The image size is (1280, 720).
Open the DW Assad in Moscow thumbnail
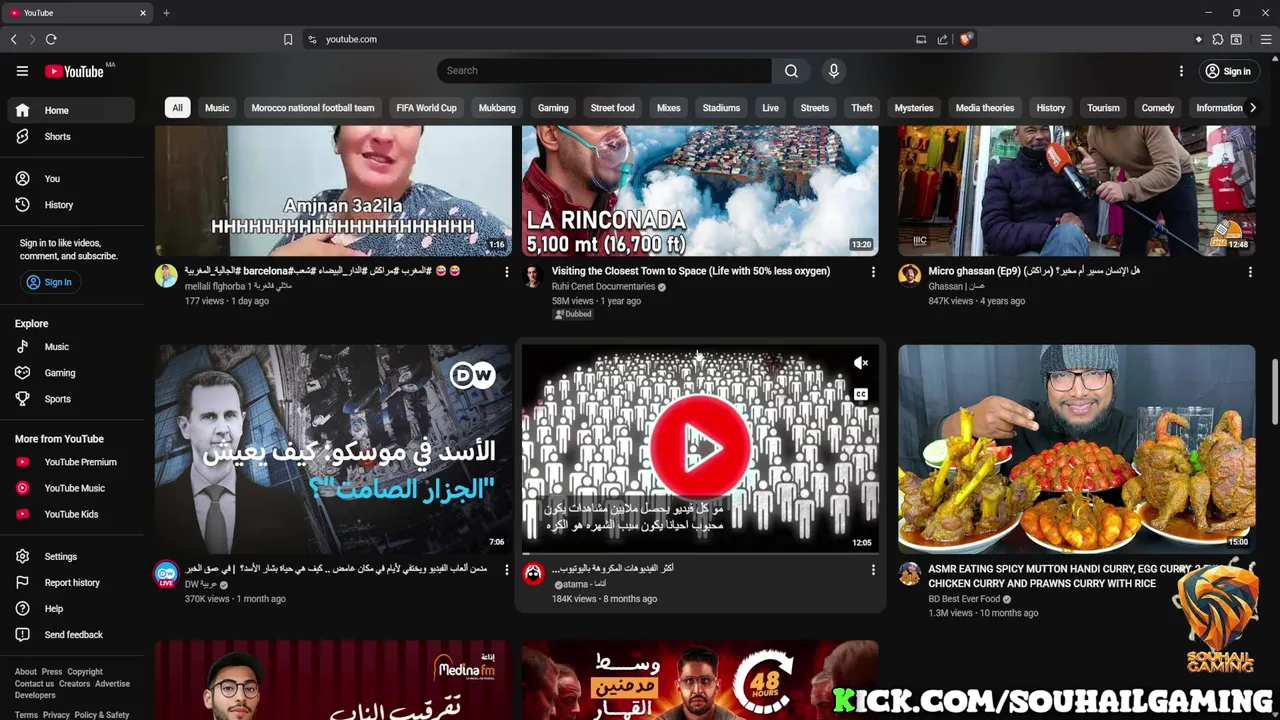[x=333, y=449]
